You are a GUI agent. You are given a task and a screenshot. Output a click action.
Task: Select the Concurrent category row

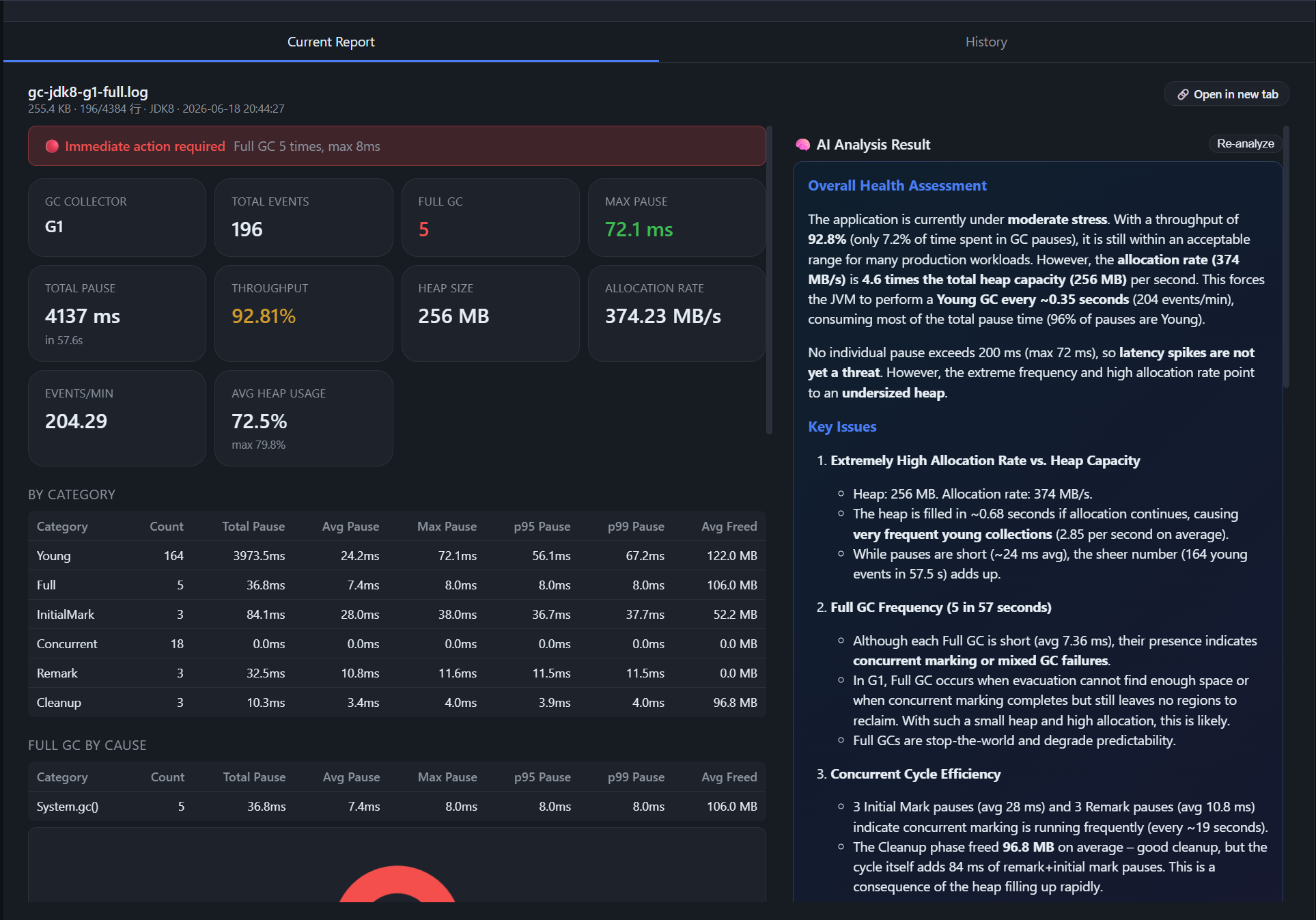click(397, 644)
